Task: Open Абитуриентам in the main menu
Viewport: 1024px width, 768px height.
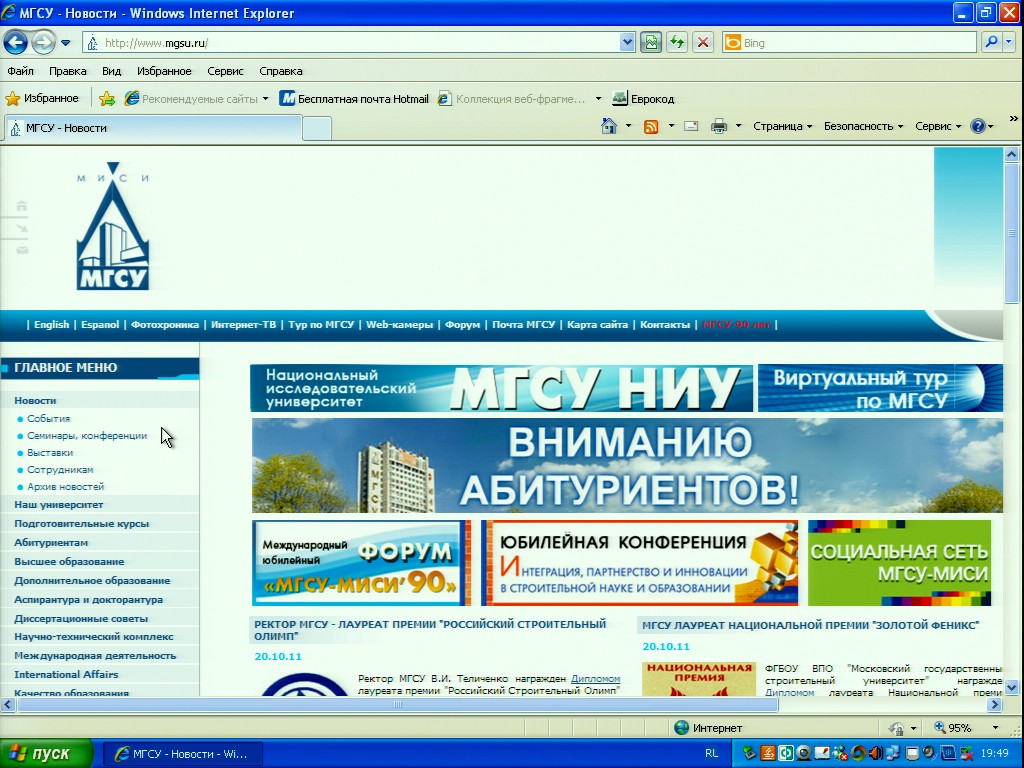Action: (51, 543)
